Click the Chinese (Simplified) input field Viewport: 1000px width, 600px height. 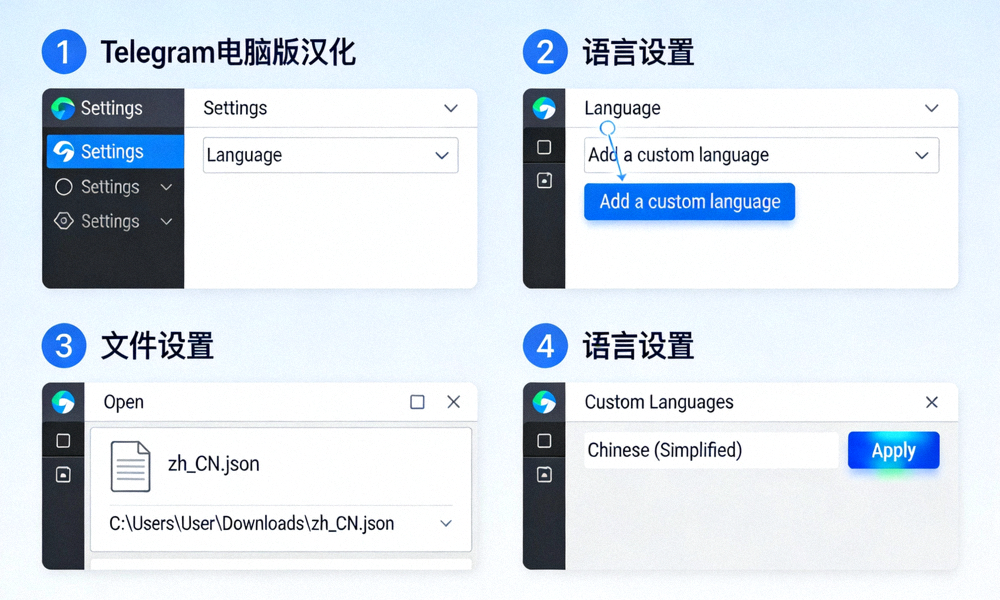click(710, 450)
